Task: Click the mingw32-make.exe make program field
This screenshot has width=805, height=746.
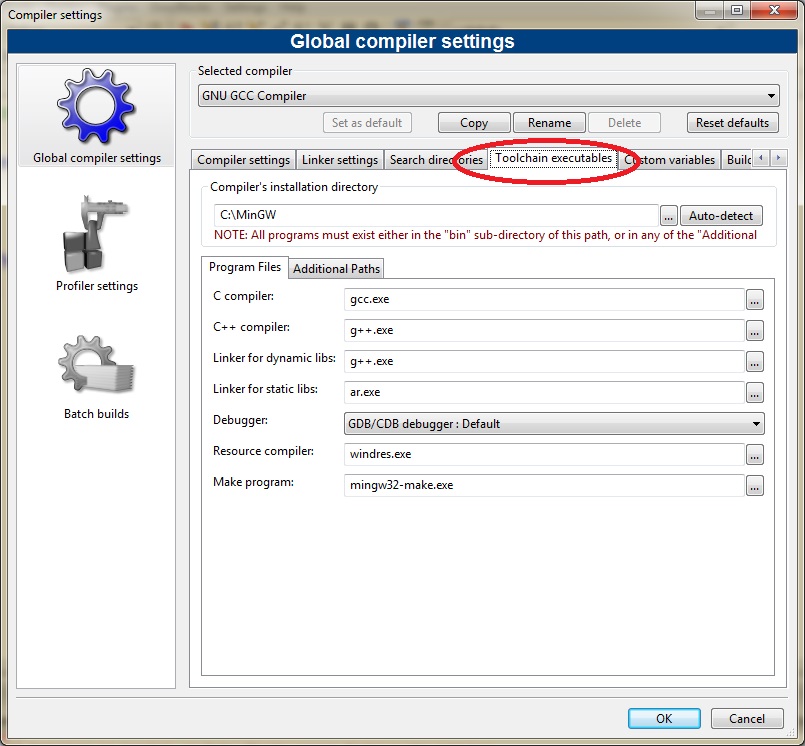Action: pos(544,486)
